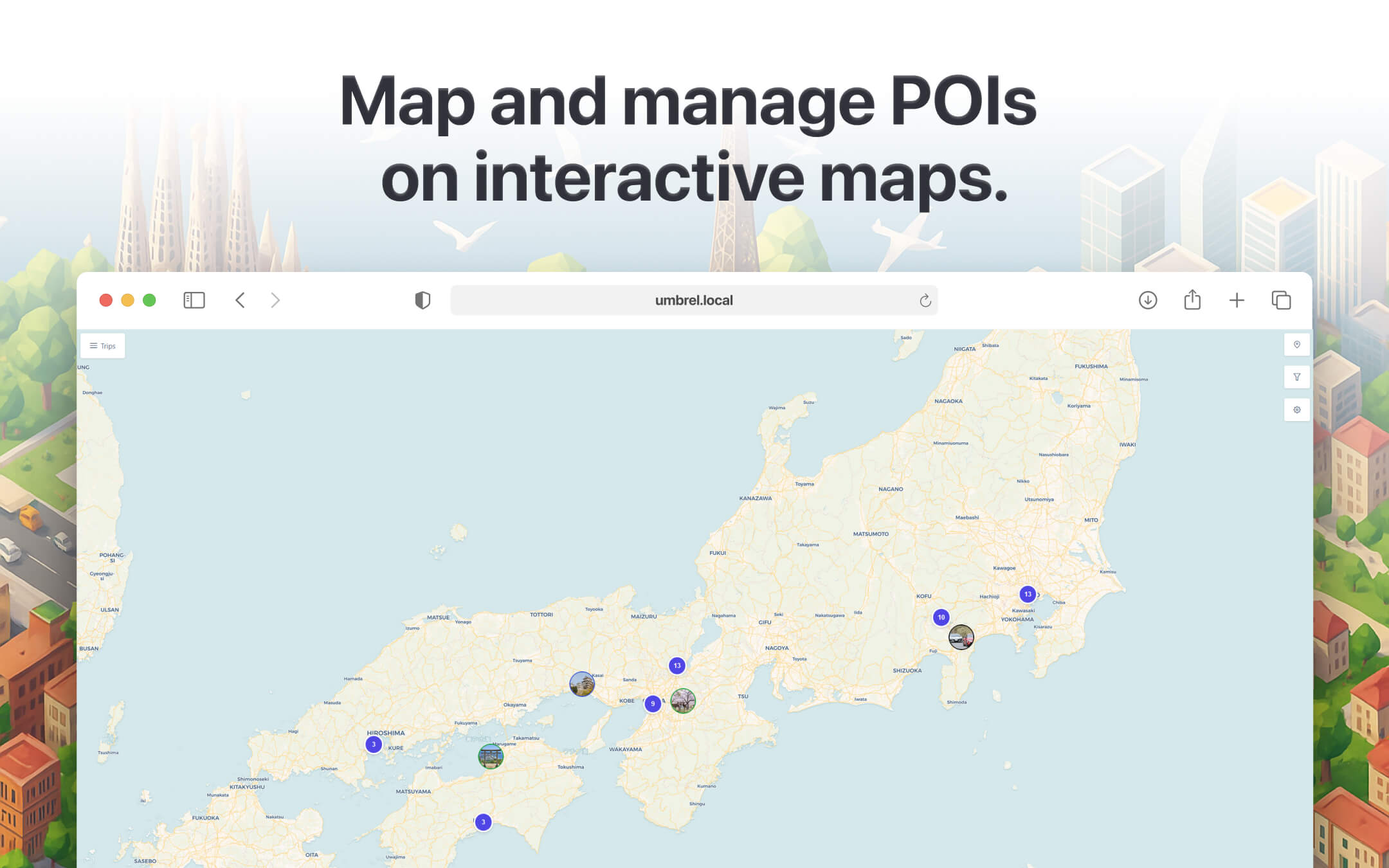
Task: Expand the 9 cluster near Kobe
Action: coord(653,703)
